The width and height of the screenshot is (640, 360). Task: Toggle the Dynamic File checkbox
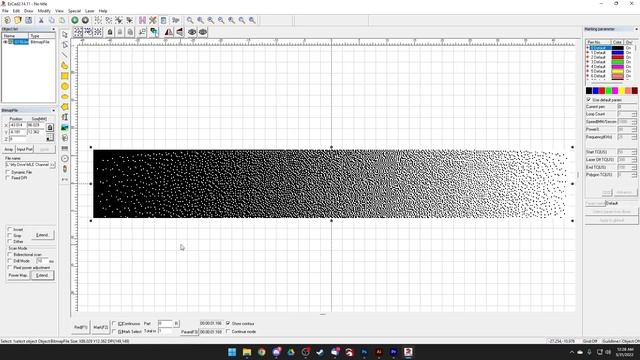(x=8, y=172)
